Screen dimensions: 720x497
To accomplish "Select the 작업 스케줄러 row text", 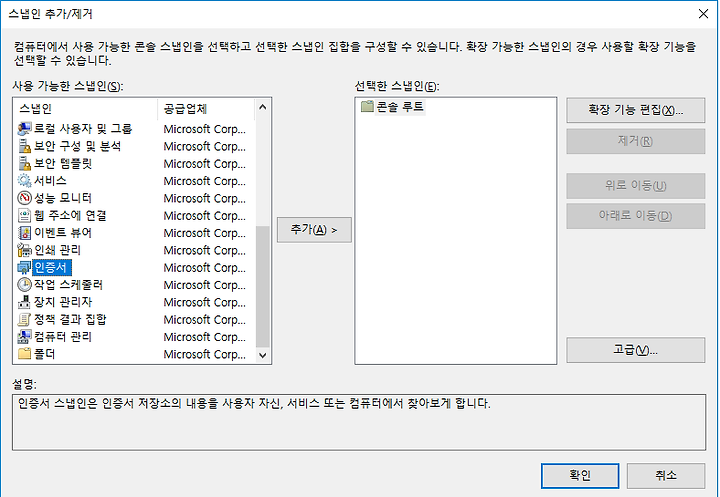I will coord(68,285).
